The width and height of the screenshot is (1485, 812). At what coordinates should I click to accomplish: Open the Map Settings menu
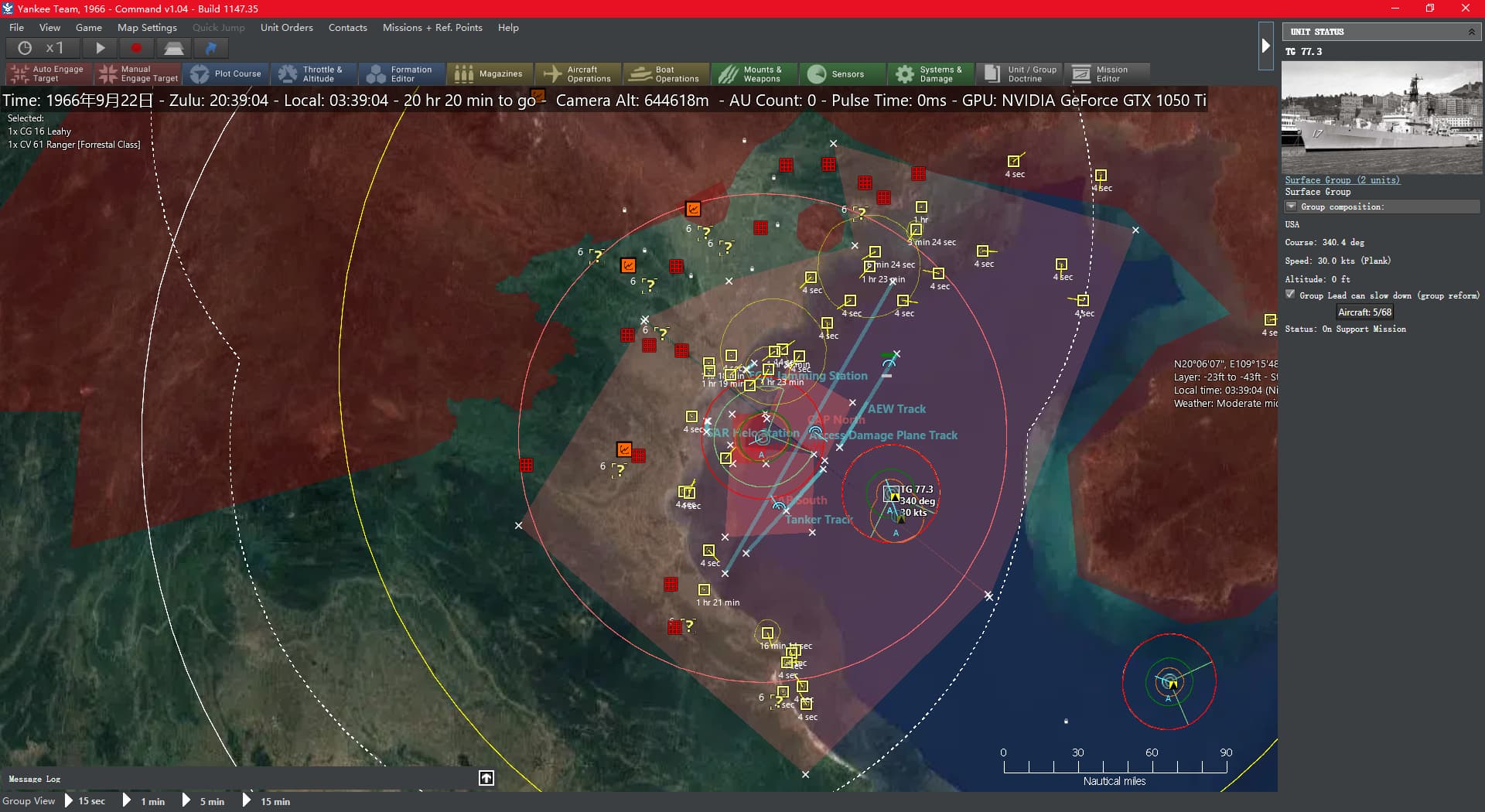[x=147, y=27]
